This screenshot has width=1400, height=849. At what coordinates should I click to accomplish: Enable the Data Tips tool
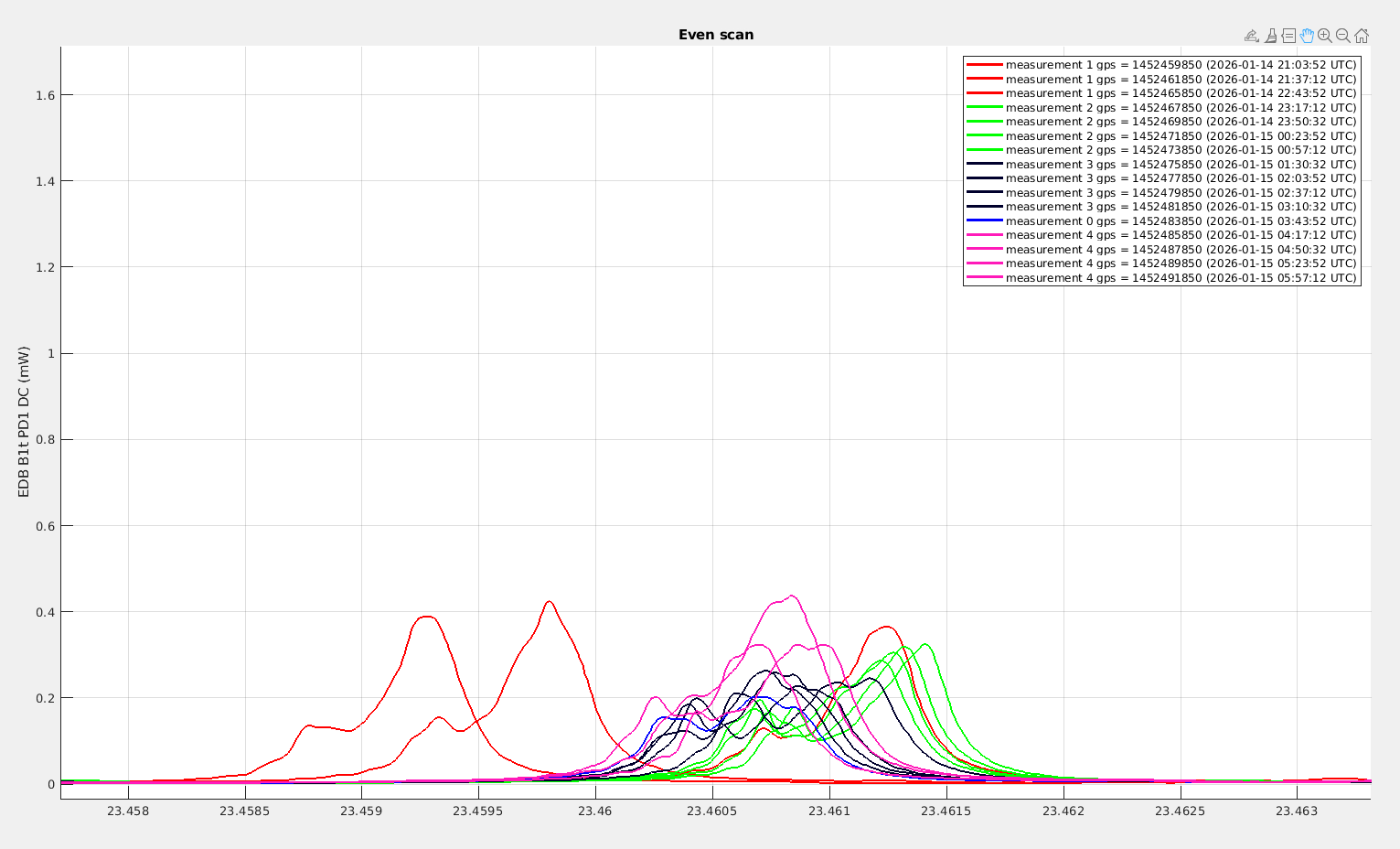[1288, 36]
